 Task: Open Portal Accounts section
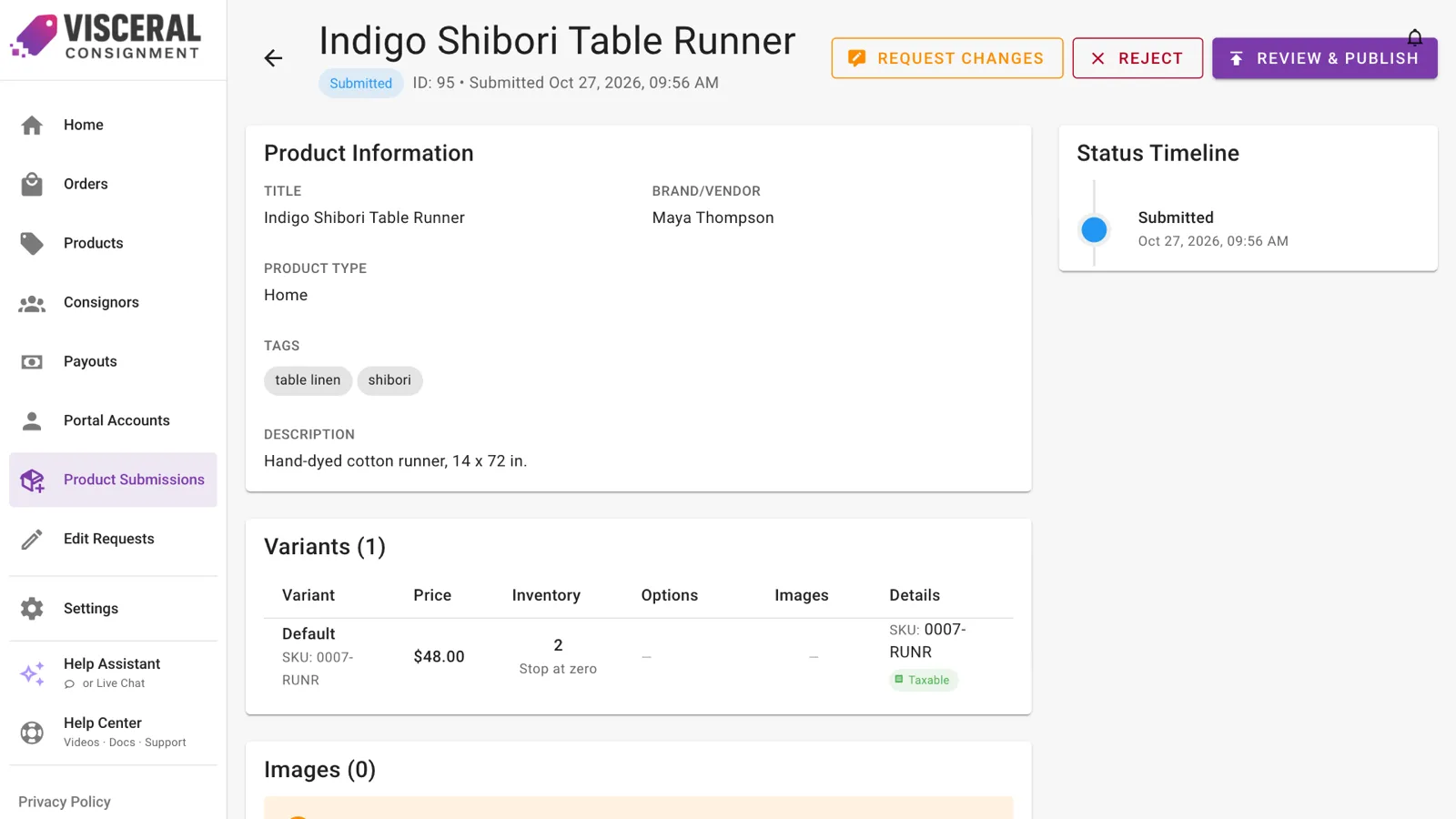click(113, 420)
